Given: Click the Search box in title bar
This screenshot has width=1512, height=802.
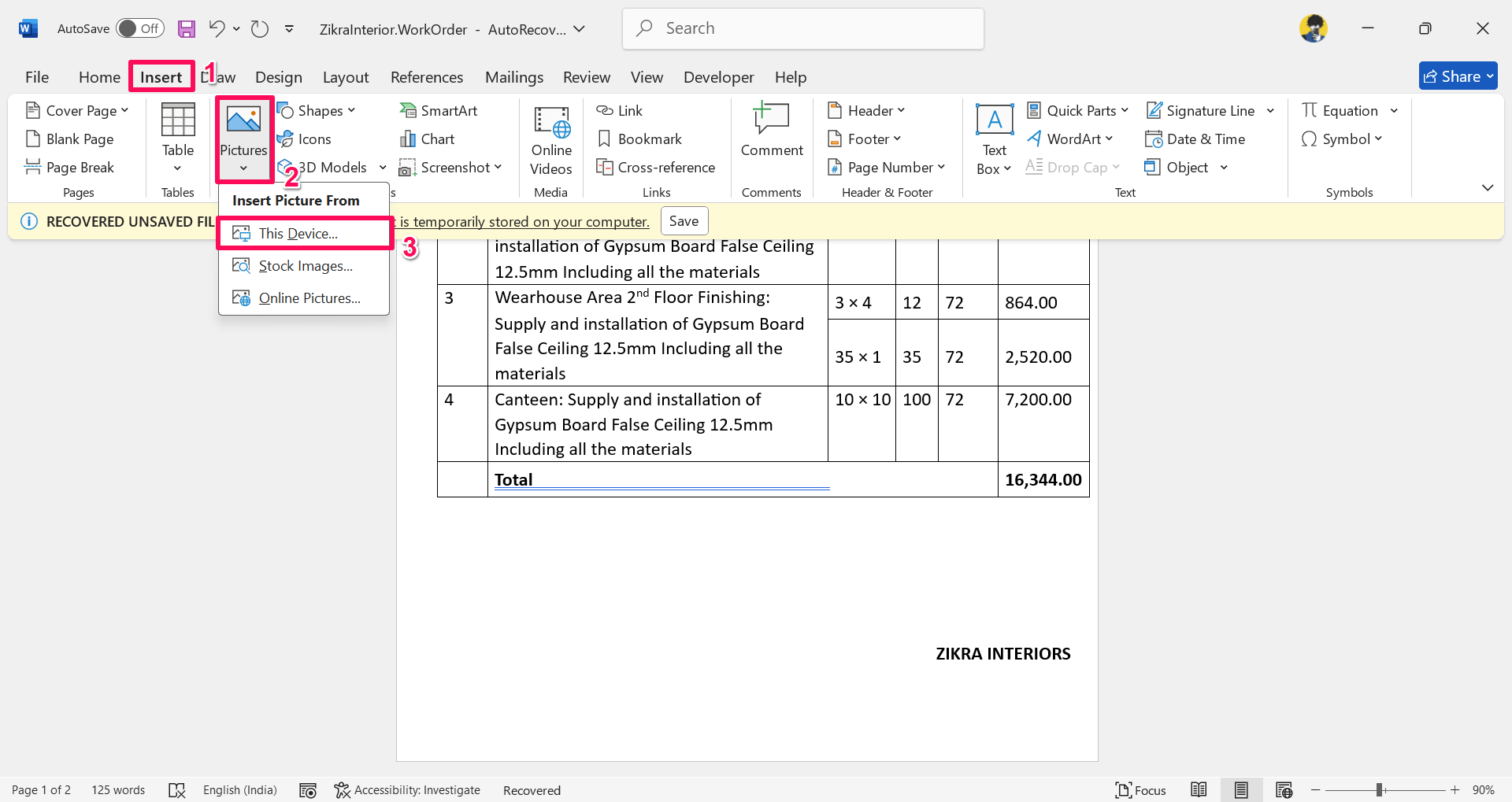Looking at the screenshot, I should [x=802, y=29].
